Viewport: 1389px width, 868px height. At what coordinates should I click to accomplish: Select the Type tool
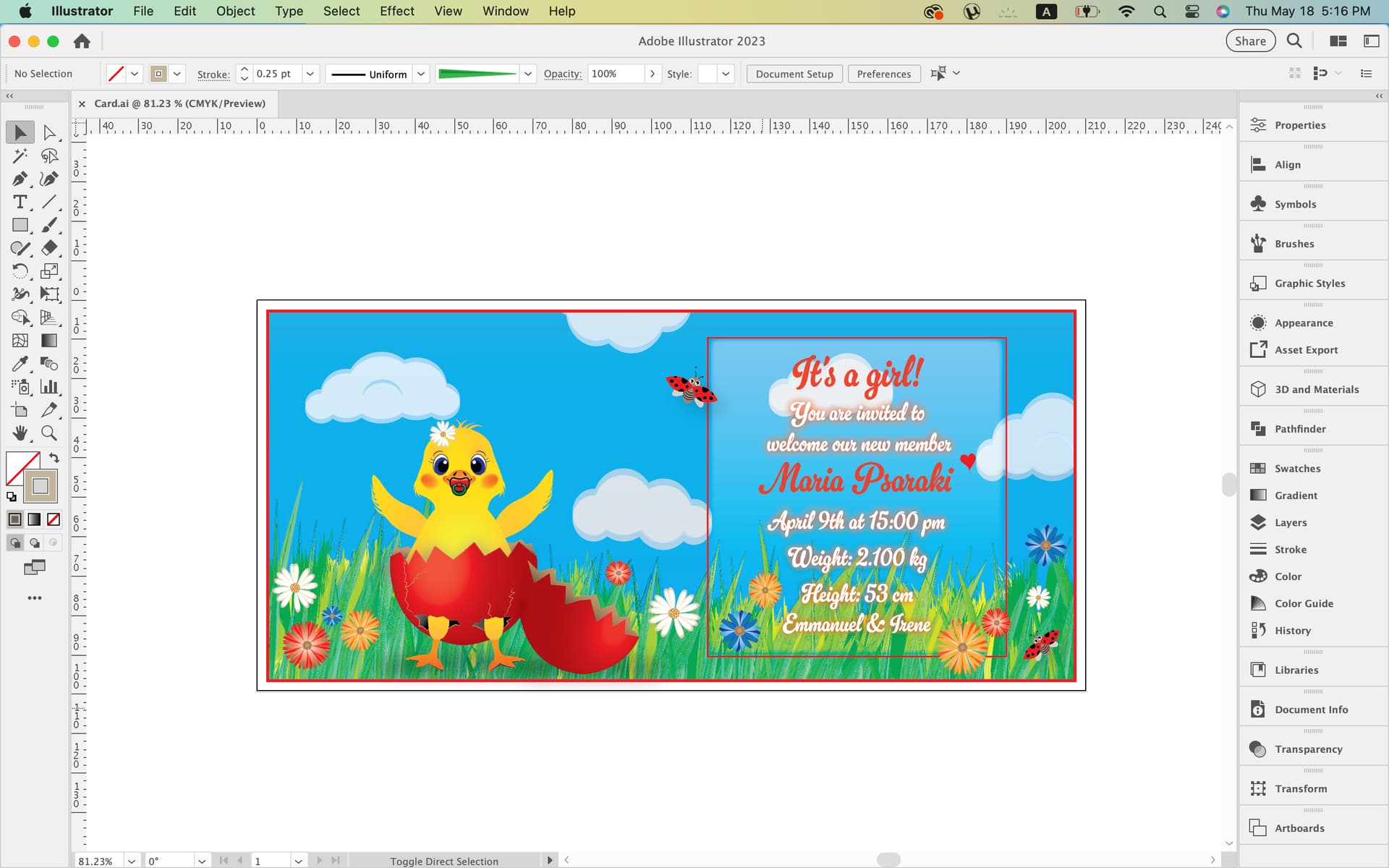(x=20, y=202)
